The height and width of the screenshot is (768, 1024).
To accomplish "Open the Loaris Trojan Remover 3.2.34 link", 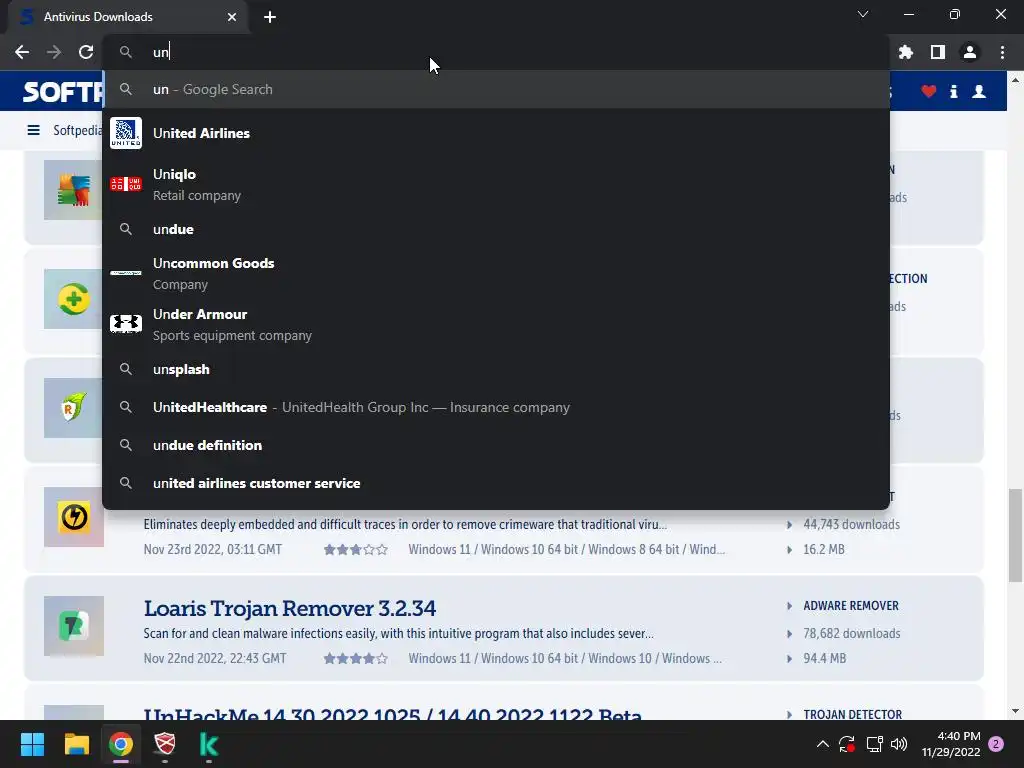I will (289, 608).
